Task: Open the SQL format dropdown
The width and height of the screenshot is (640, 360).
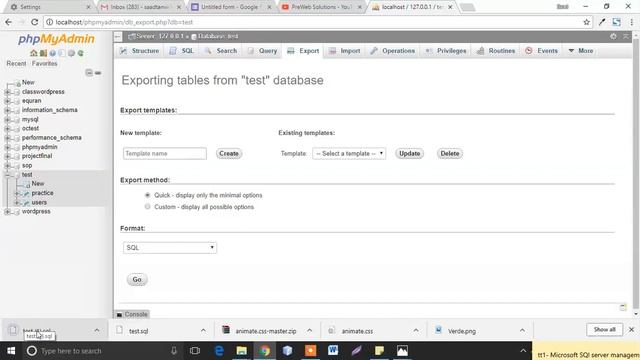Action: (170, 248)
